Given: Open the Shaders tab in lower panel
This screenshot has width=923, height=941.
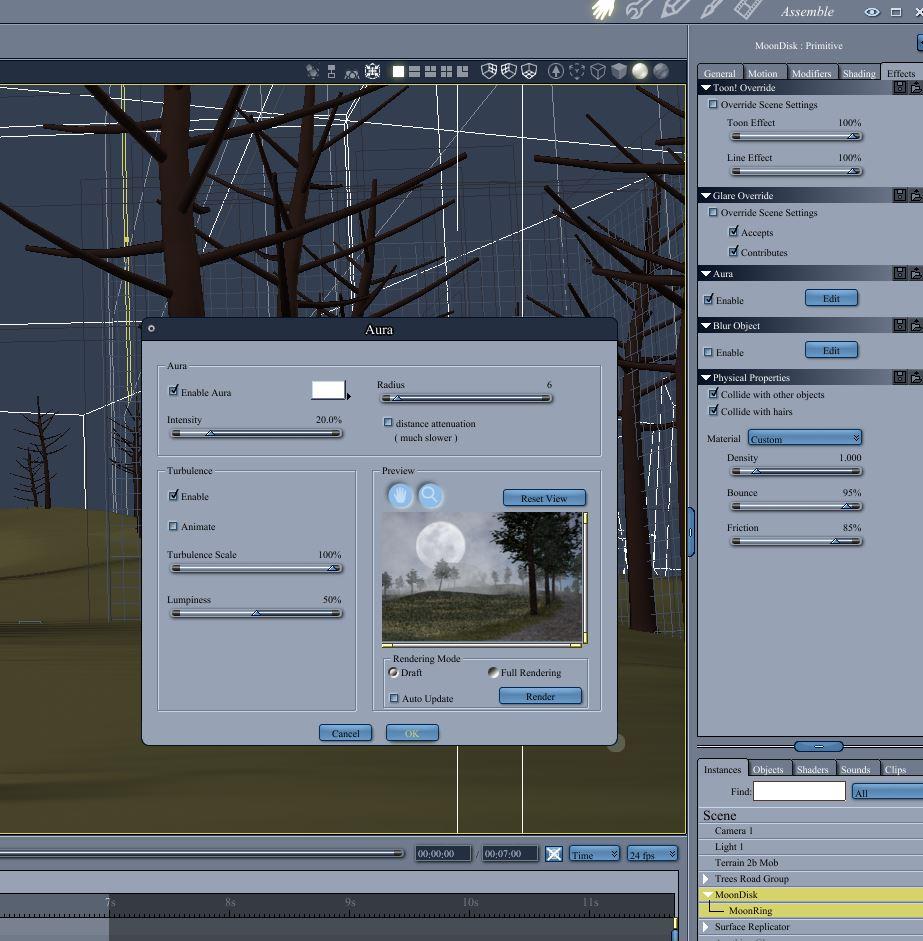Looking at the screenshot, I should click(x=812, y=769).
